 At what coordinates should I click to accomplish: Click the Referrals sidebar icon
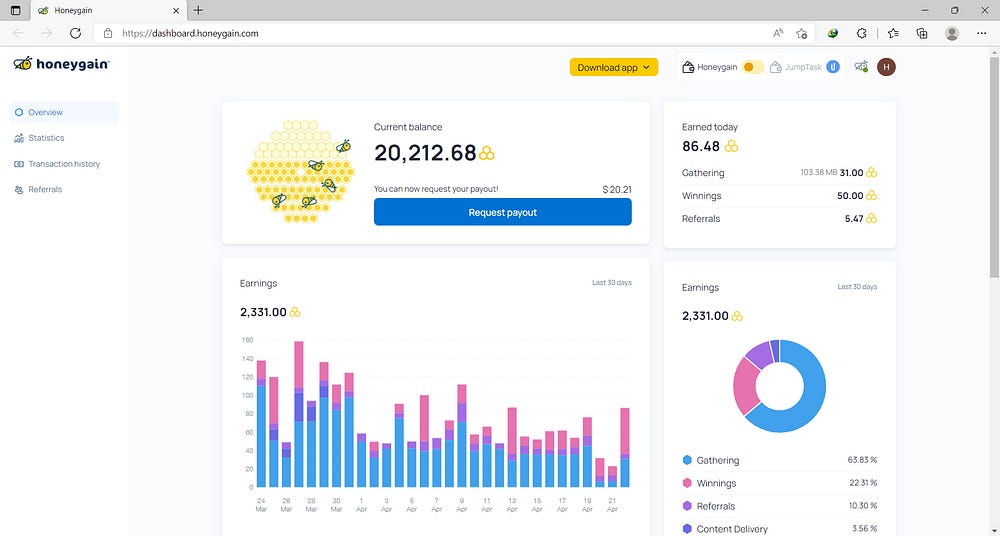tap(18, 190)
